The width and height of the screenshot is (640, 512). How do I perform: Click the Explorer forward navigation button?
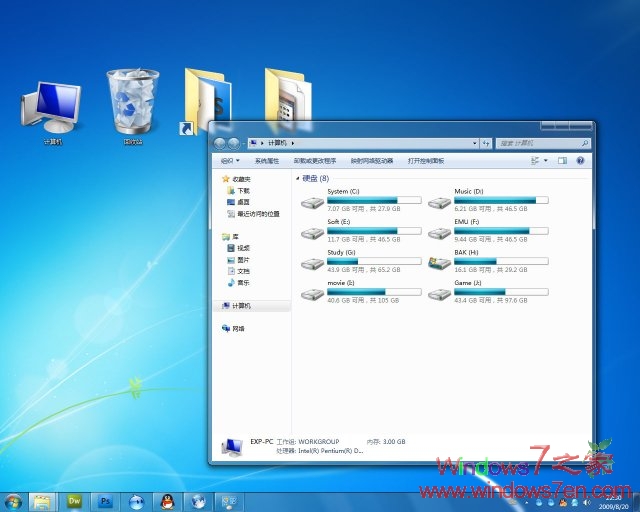[x=233, y=143]
